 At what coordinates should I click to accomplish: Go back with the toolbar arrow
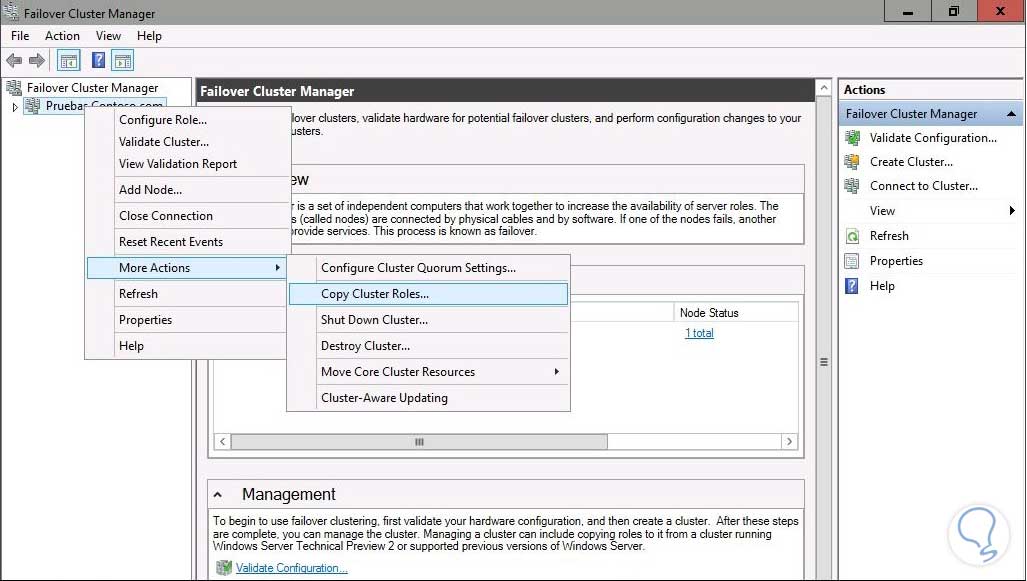[x=14, y=61]
